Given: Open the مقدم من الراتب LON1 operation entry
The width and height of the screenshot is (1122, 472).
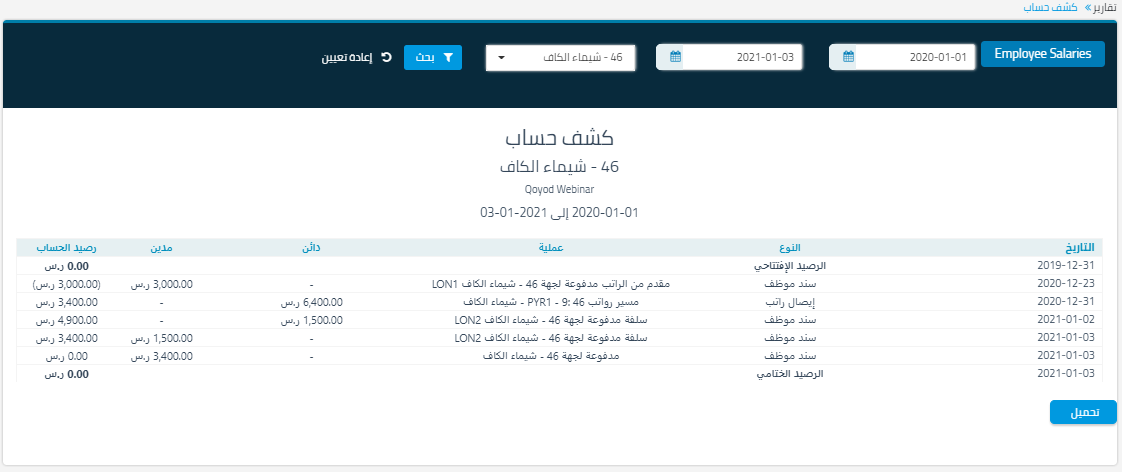Looking at the screenshot, I should [x=550, y=284].
